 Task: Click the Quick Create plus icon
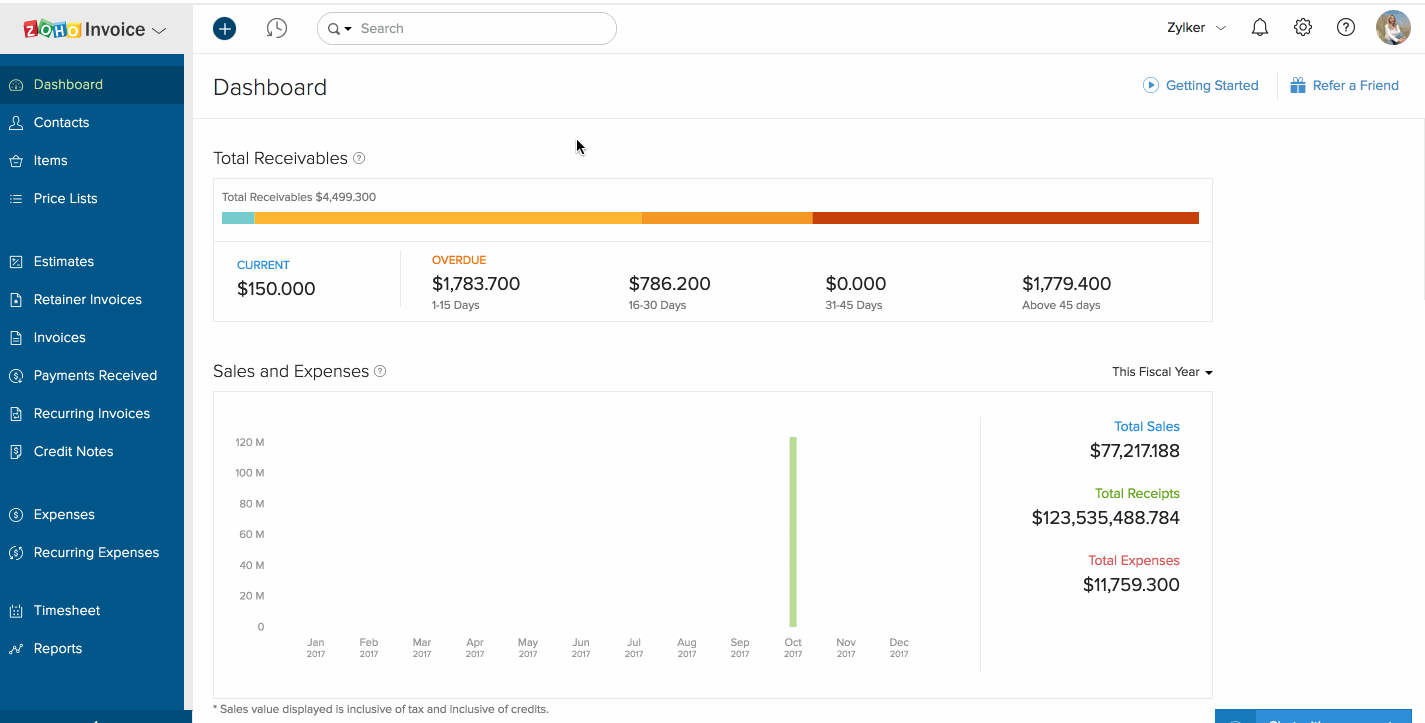point(225,29)
